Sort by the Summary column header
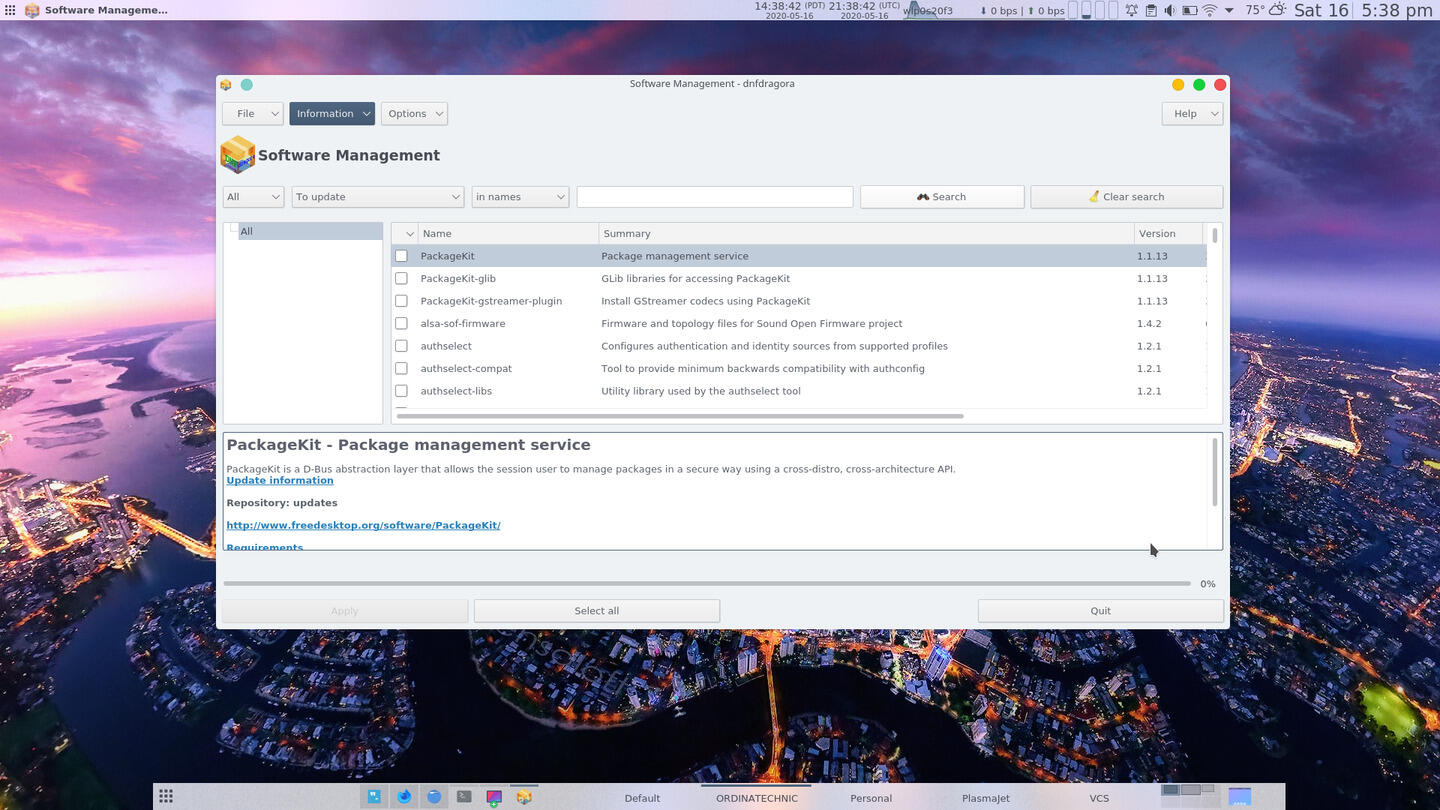The image size is (1440, 810). pos(866,234)
